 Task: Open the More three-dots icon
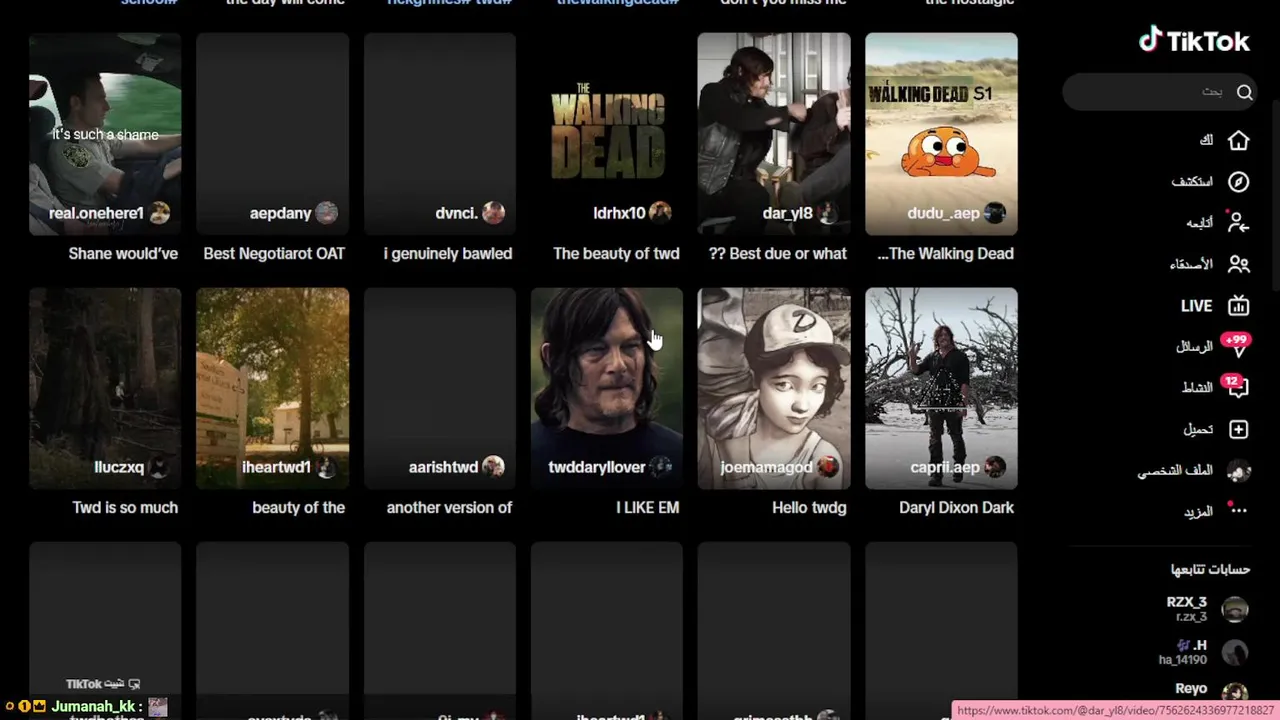1238,510
